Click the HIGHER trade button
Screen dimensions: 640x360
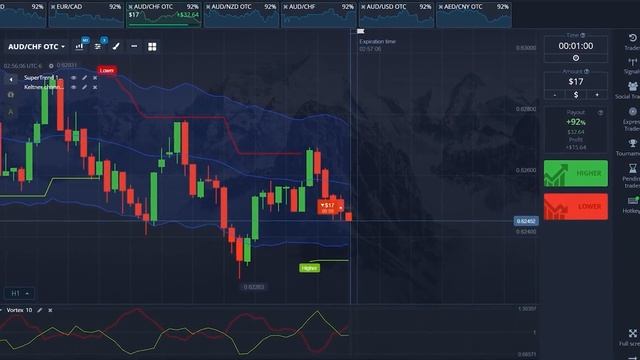(576, 173)
